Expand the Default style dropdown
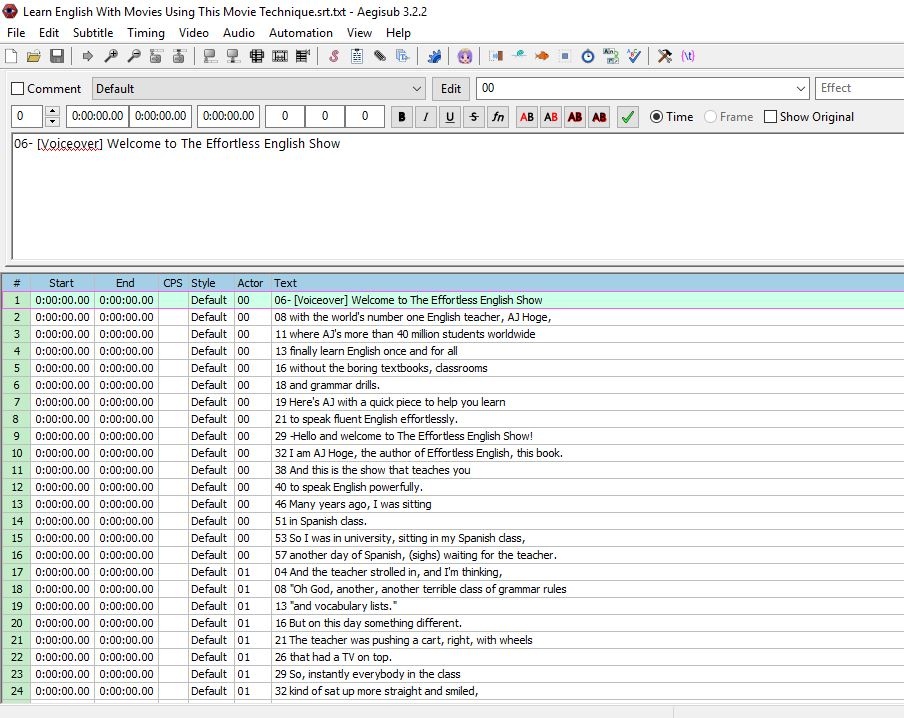The height and width of the screenshot is (718, 904). tap(416, 89)
